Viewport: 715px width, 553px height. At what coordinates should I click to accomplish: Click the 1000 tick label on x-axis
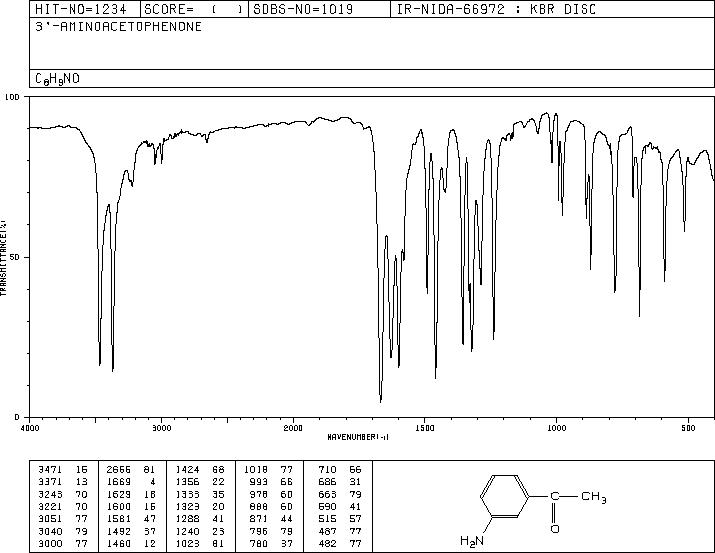pyautogui.click(x=556, y=428)
